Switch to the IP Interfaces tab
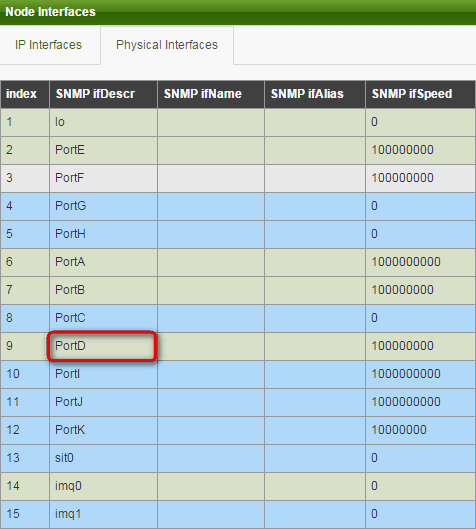The height and width of the screenshot is (529, 476). click(x=48, y=45)
